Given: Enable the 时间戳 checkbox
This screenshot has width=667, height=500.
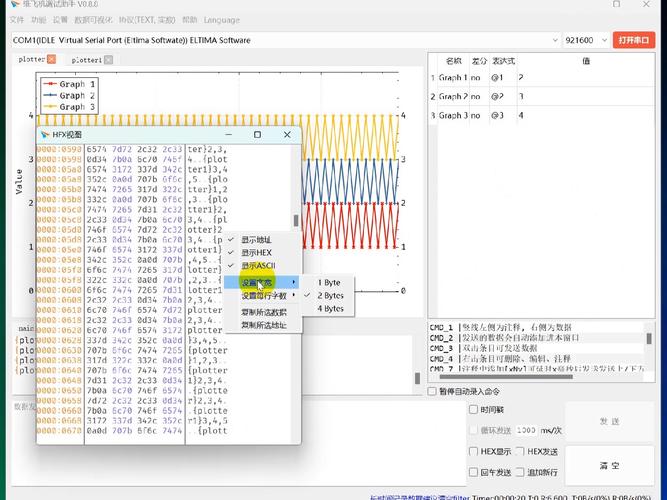Looking at the screenshot, I should 473,409.
